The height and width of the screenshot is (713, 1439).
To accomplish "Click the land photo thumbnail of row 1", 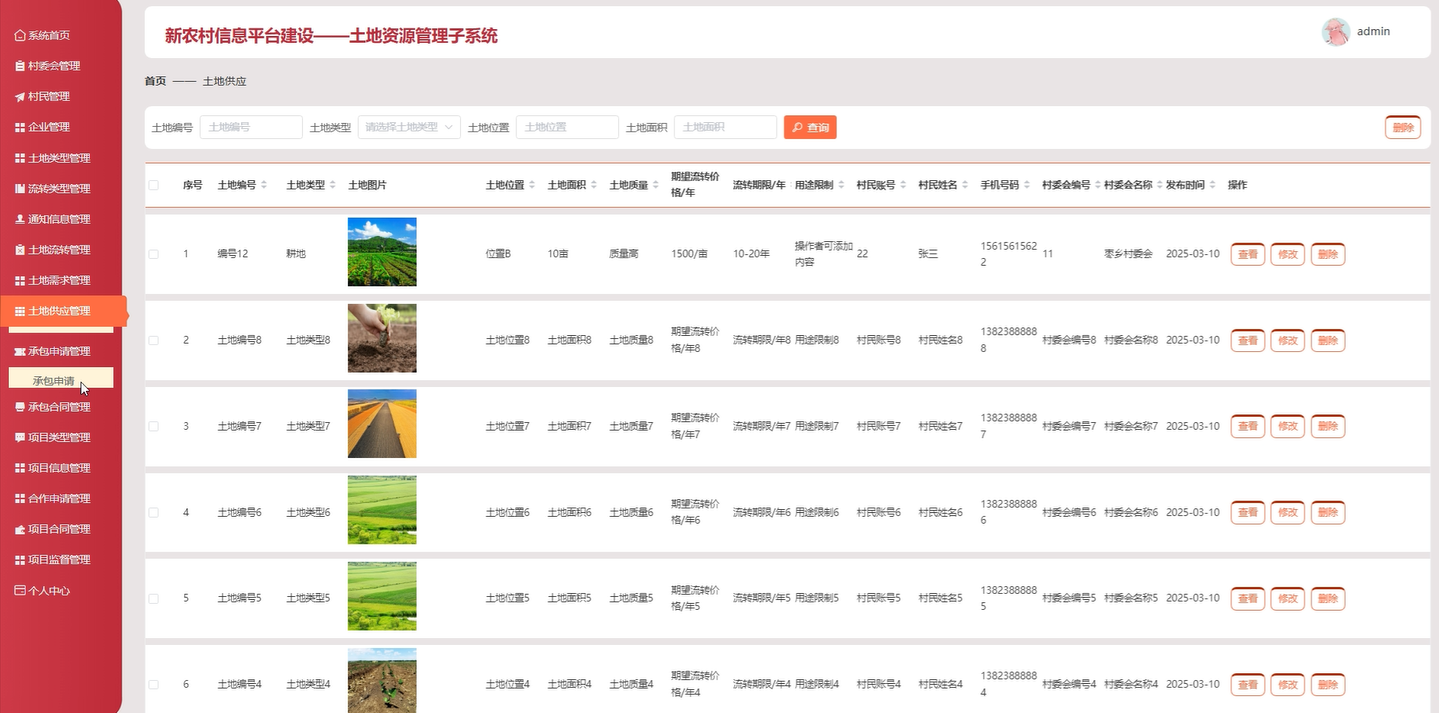I will [382, 252].
